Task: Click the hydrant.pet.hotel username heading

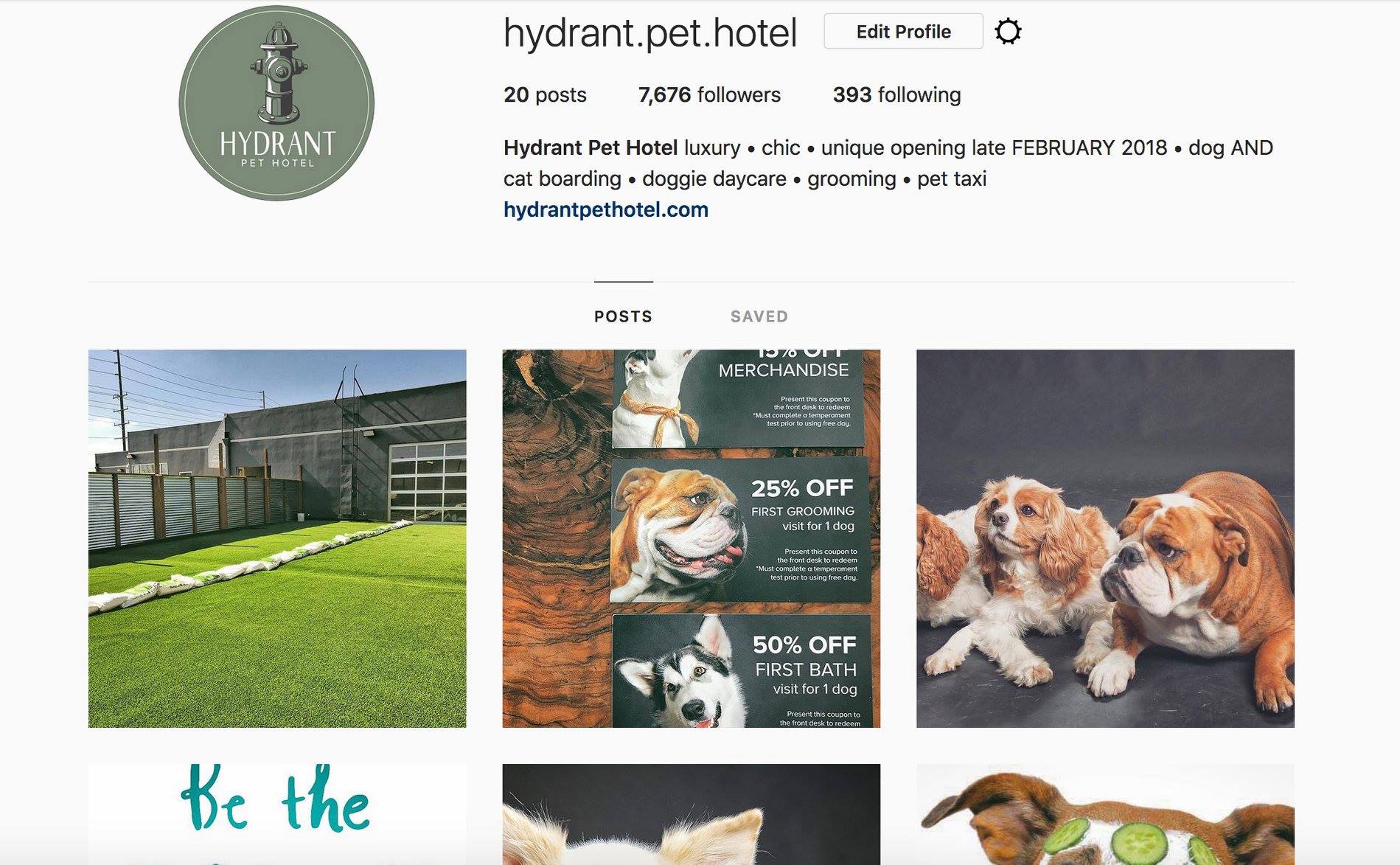Action: (x=650, y=33)
